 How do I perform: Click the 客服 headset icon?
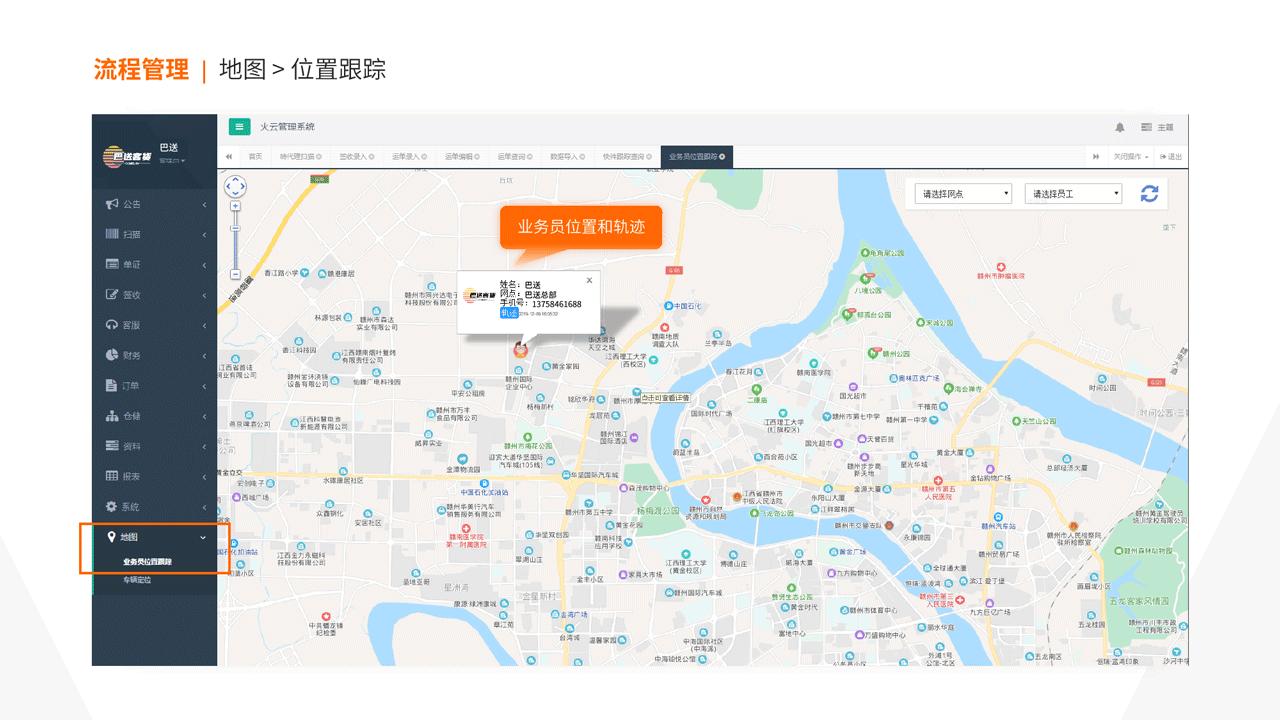coord(112,325)
